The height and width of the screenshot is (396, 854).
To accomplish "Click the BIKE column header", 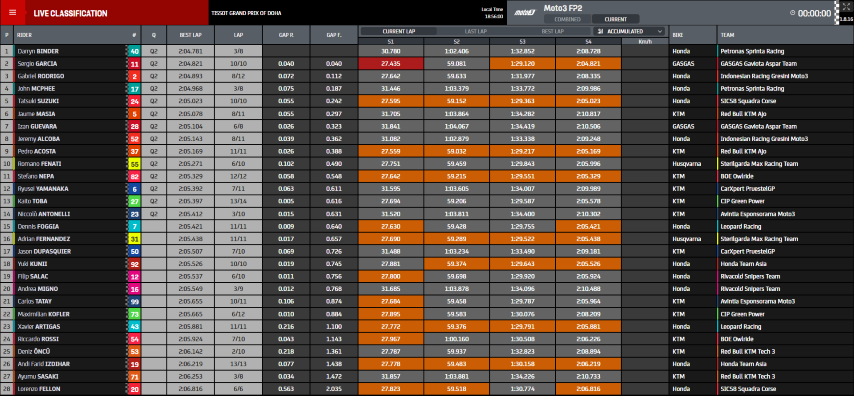I will coord(693,35).
